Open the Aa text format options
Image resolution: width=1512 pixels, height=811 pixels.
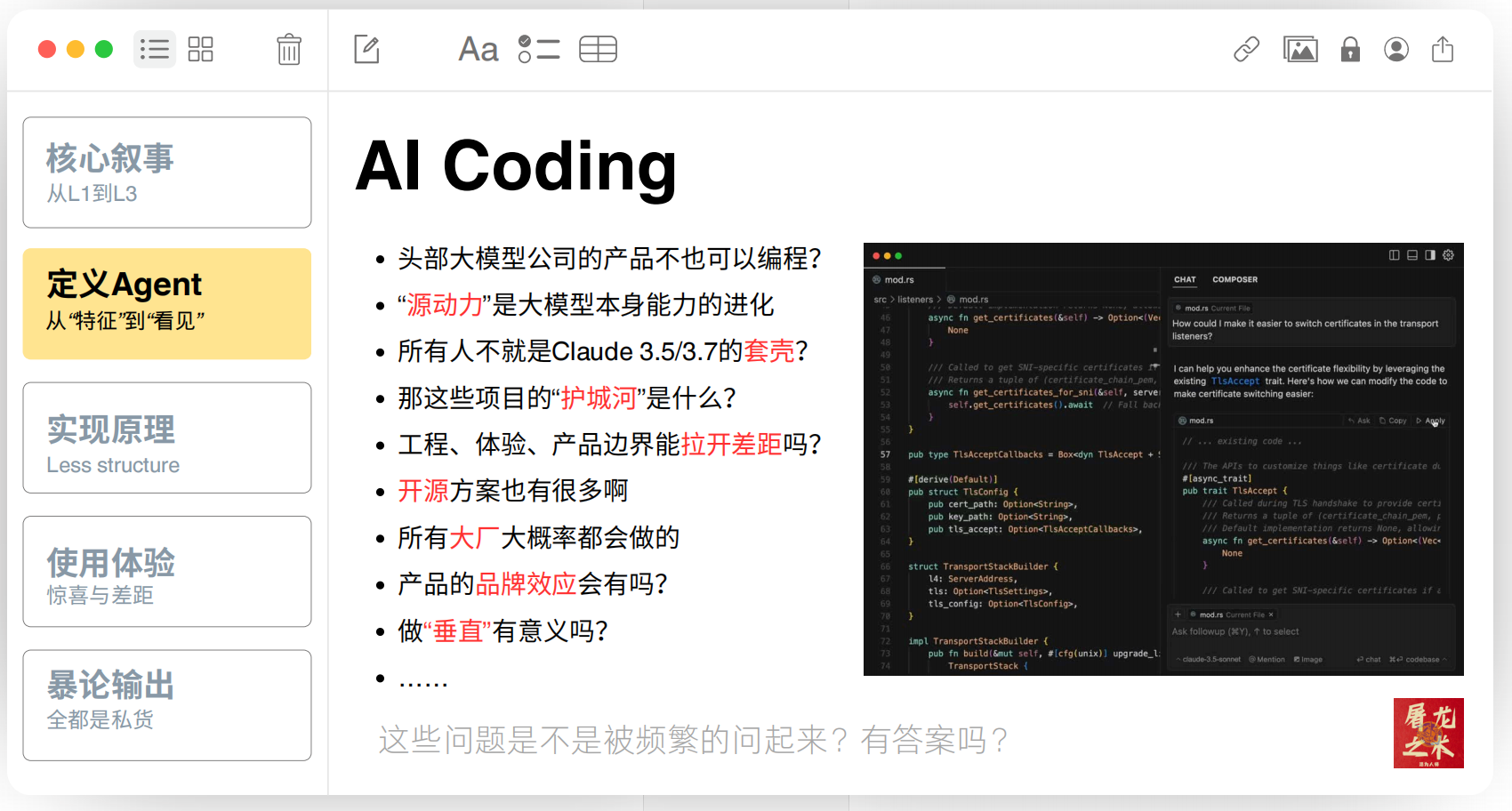point(478,49)
